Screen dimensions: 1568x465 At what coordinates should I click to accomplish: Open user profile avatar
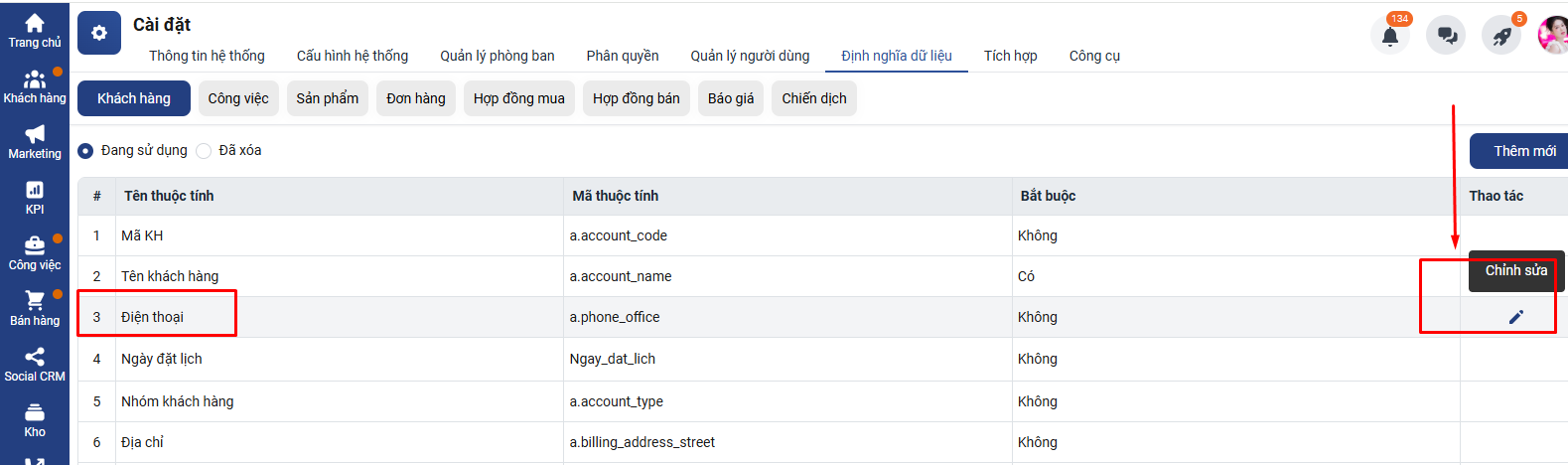point(1552,36)
